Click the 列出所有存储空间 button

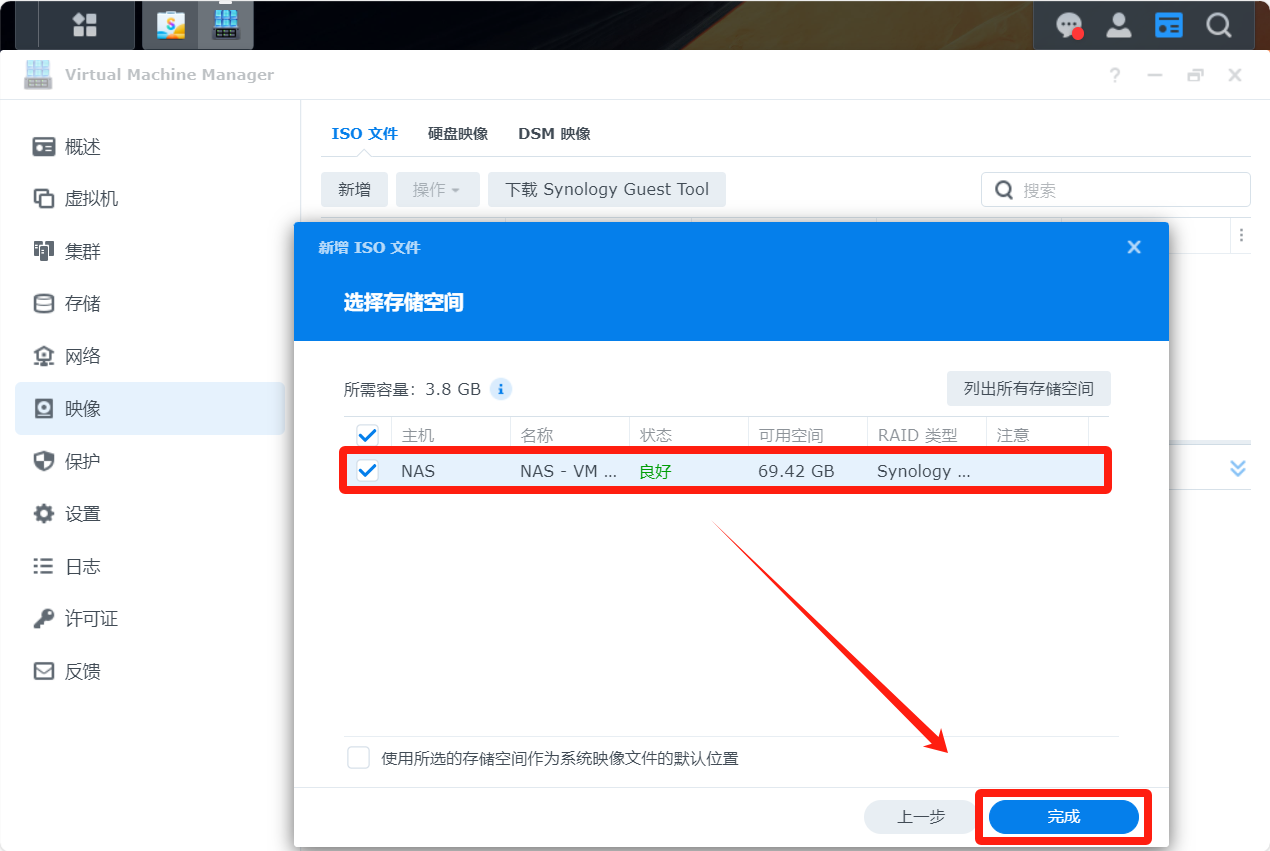[1028, 389]
